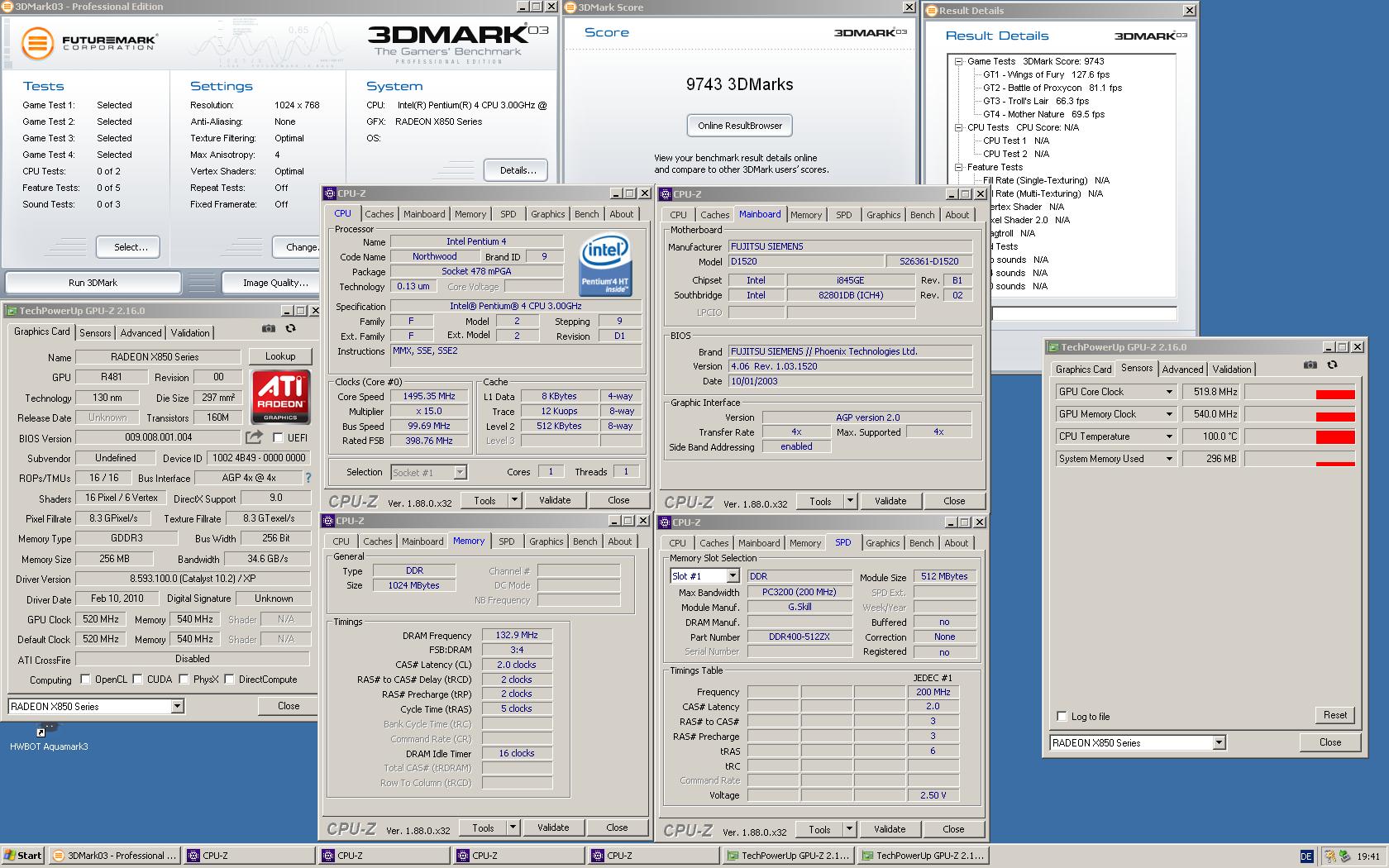Open the RADEON X850 Series dropdown in Graphics Card window
Viewport: 1389px width, 868px height.
pos(177,707)
